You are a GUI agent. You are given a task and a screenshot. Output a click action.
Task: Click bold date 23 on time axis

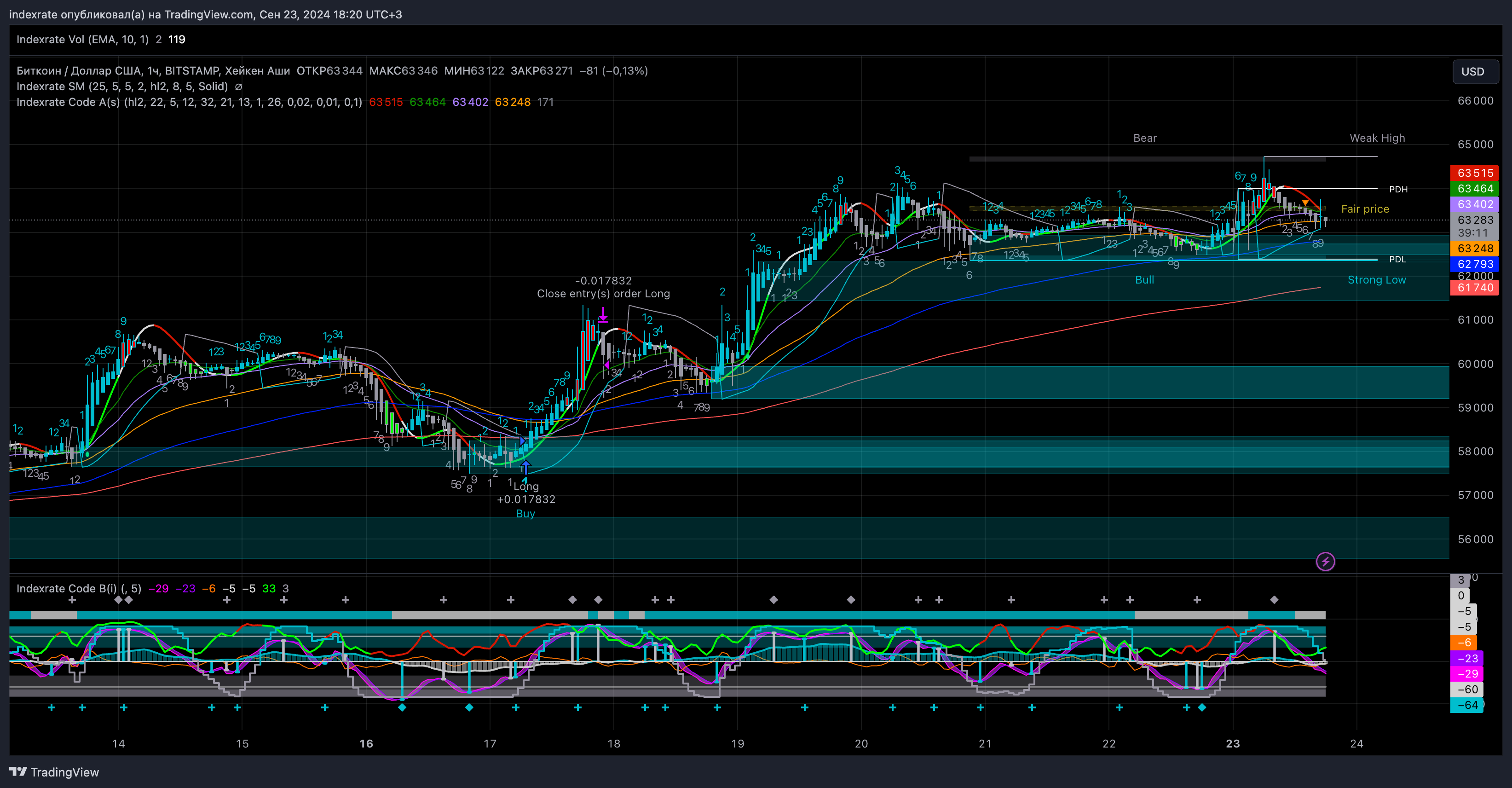[x=1233, y=743]
